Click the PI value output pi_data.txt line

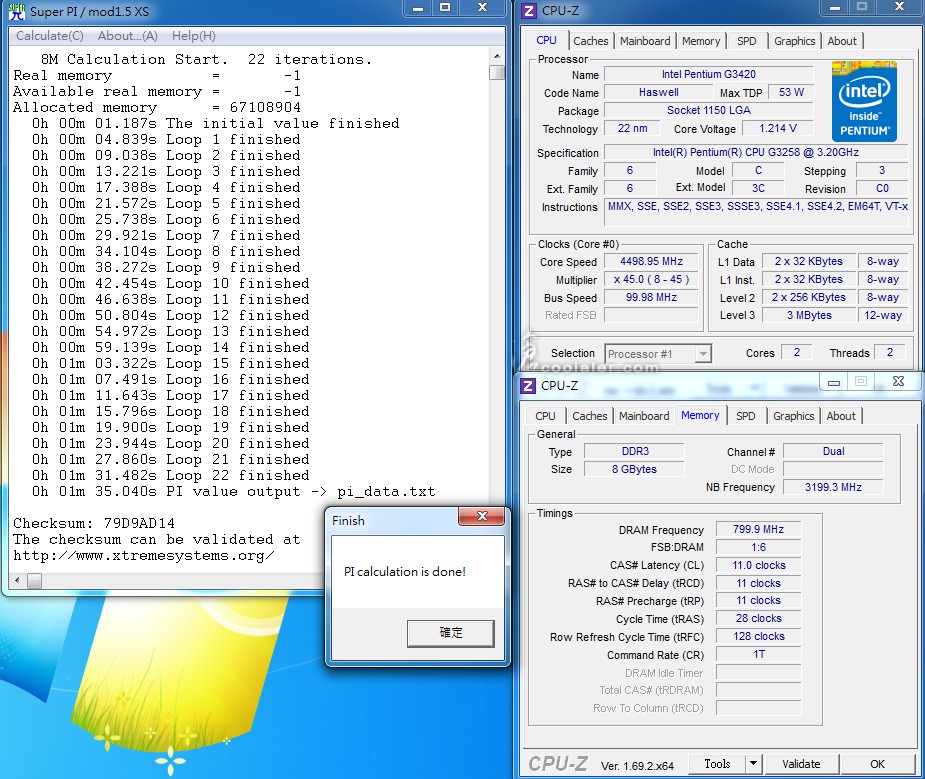pos(234,491)
